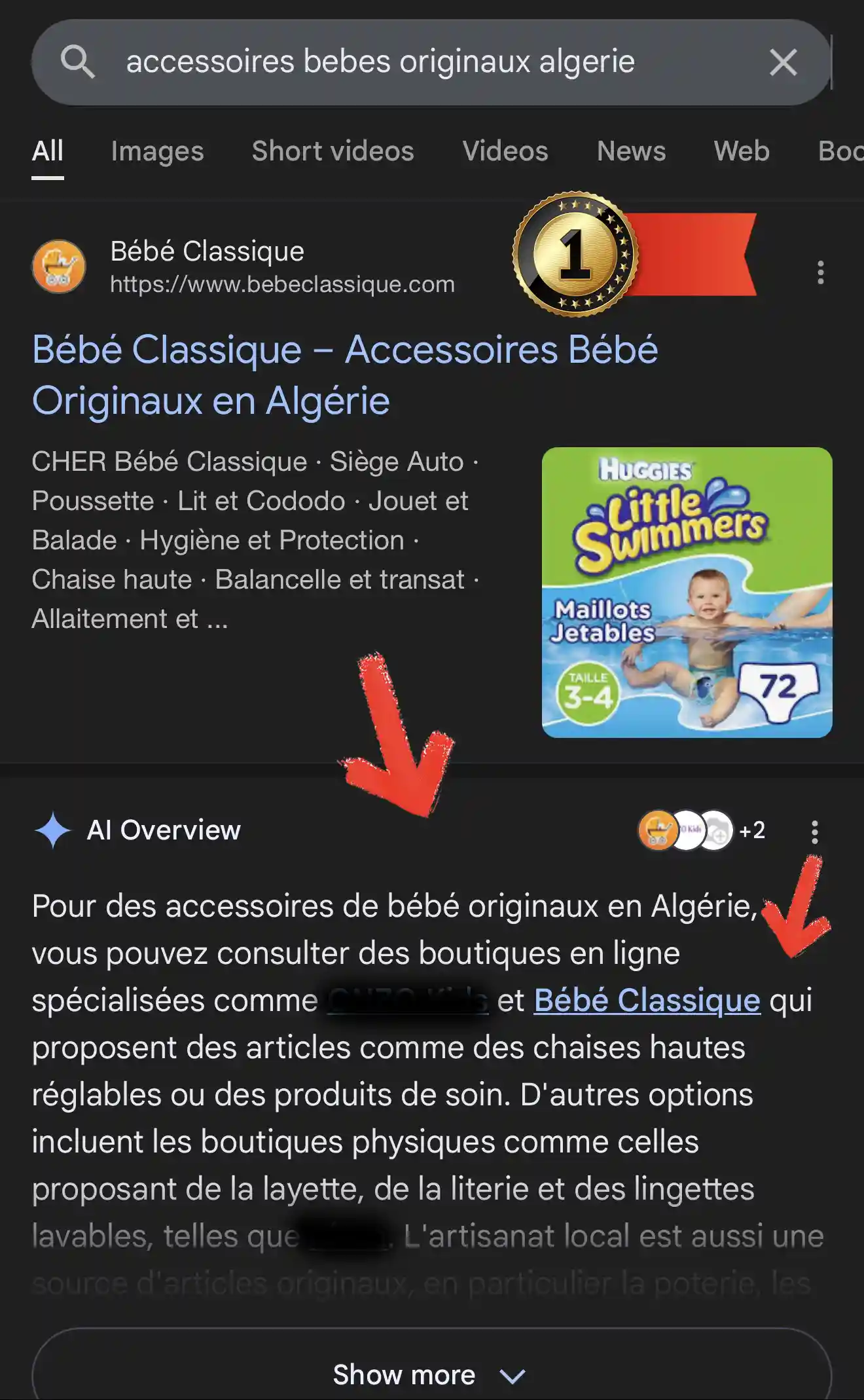
Task: Switch to the Short videos tab
Action: (x=333, y=151)
